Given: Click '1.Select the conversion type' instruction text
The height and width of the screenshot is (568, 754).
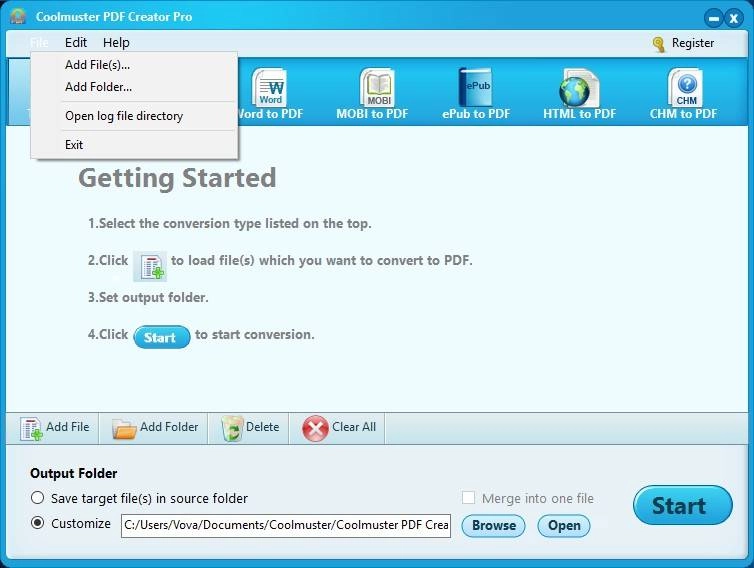Looking at the screenshot, I should [229, 223].
